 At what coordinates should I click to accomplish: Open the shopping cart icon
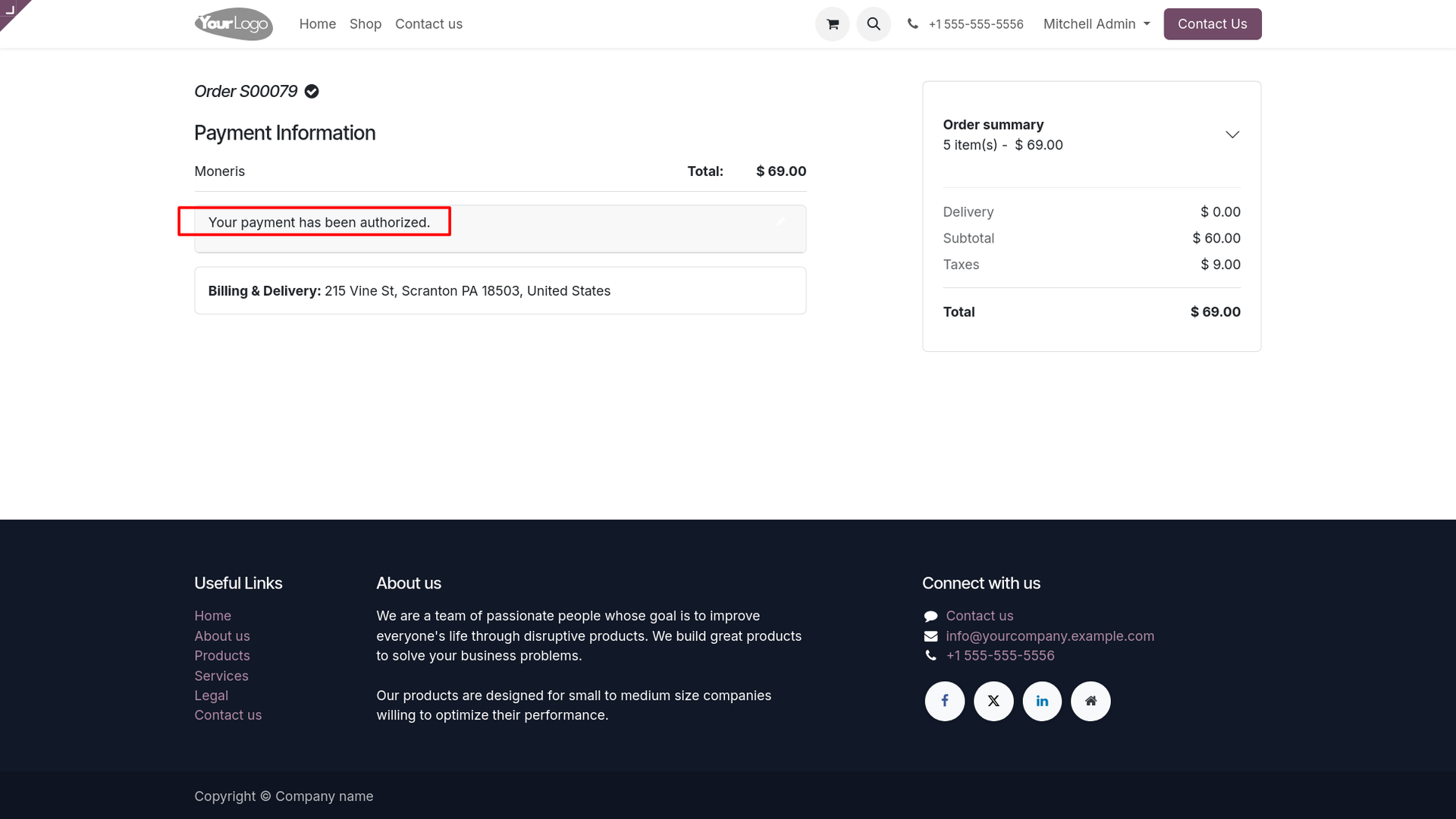coord(832,24)
